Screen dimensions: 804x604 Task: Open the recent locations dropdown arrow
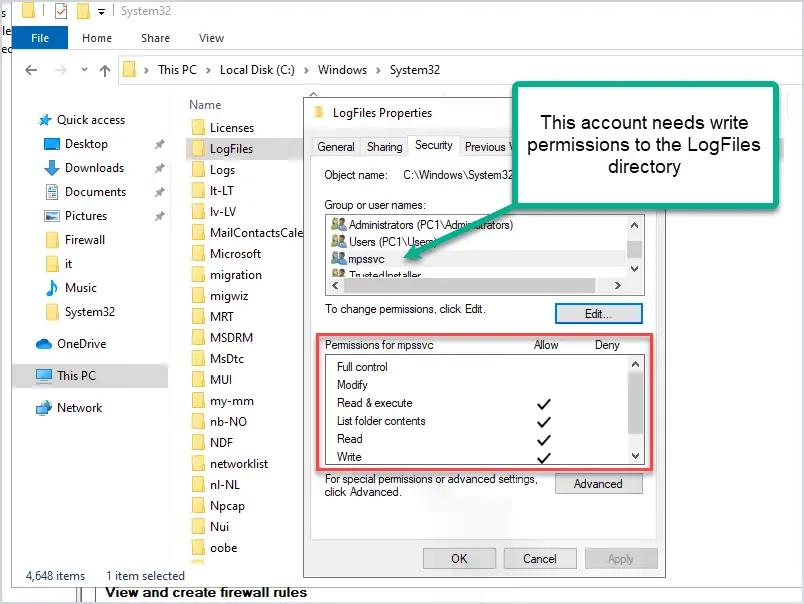tap(84, 70)
